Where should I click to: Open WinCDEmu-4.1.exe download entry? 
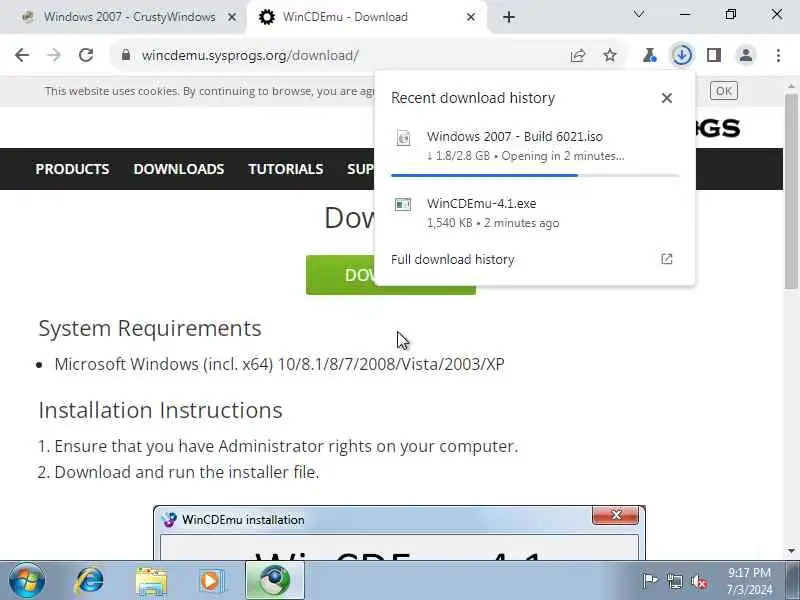pyautogui.click(x=534, y=213)
